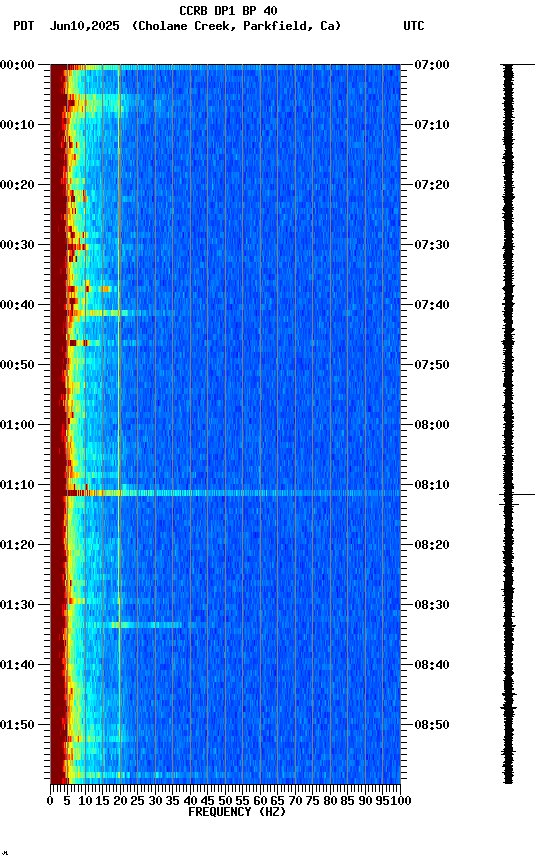
Task: Click the PDT time label 01:40
Action: 17,666
